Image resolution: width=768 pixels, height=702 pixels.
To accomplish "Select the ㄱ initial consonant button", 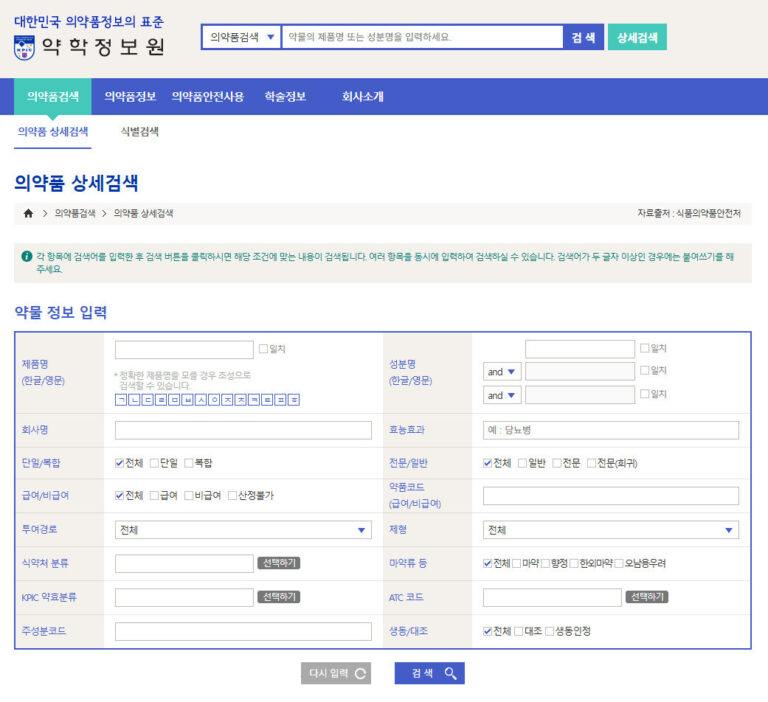I will click(x=121, y=400).
